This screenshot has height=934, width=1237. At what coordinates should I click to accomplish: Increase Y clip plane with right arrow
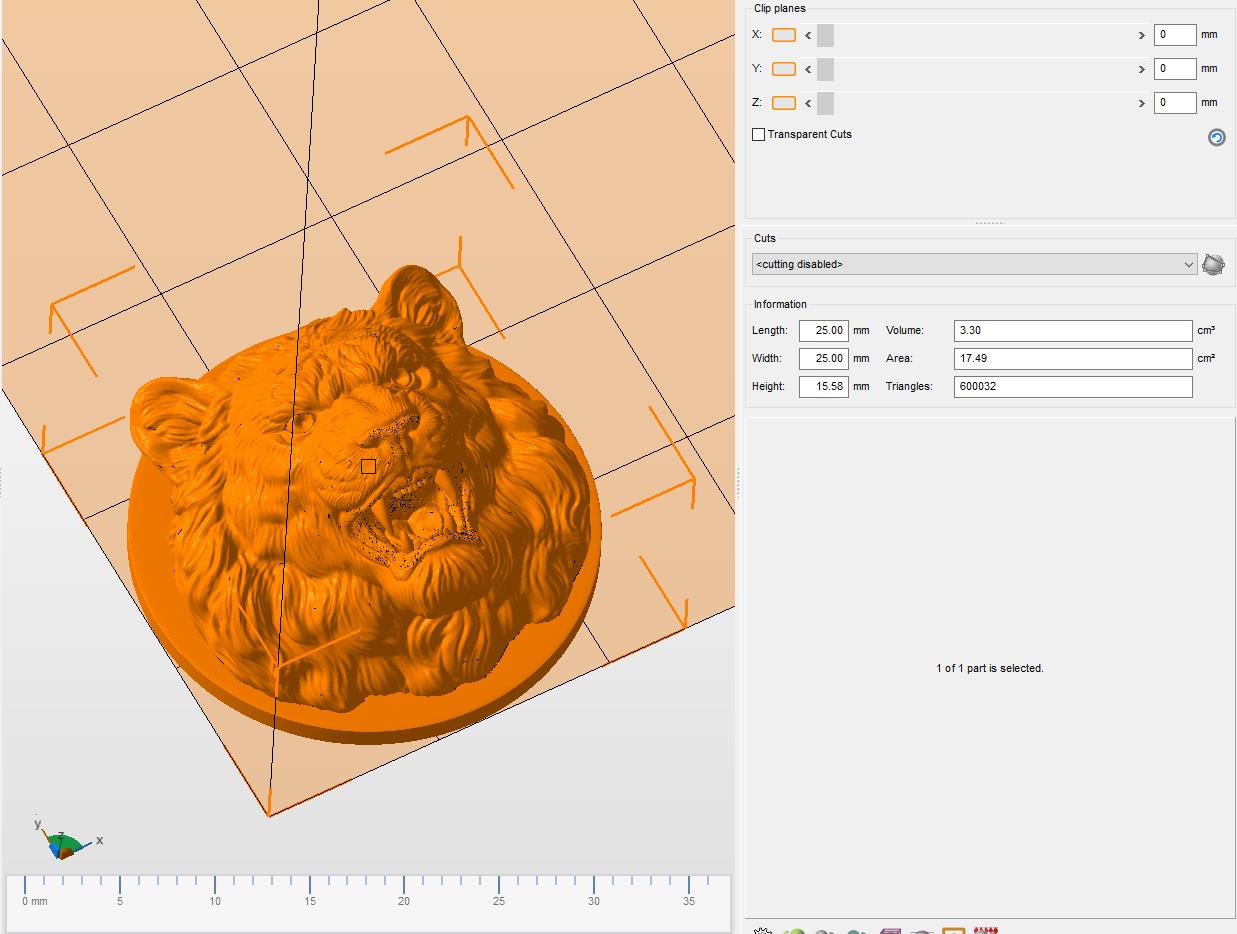coord(1141,69)
